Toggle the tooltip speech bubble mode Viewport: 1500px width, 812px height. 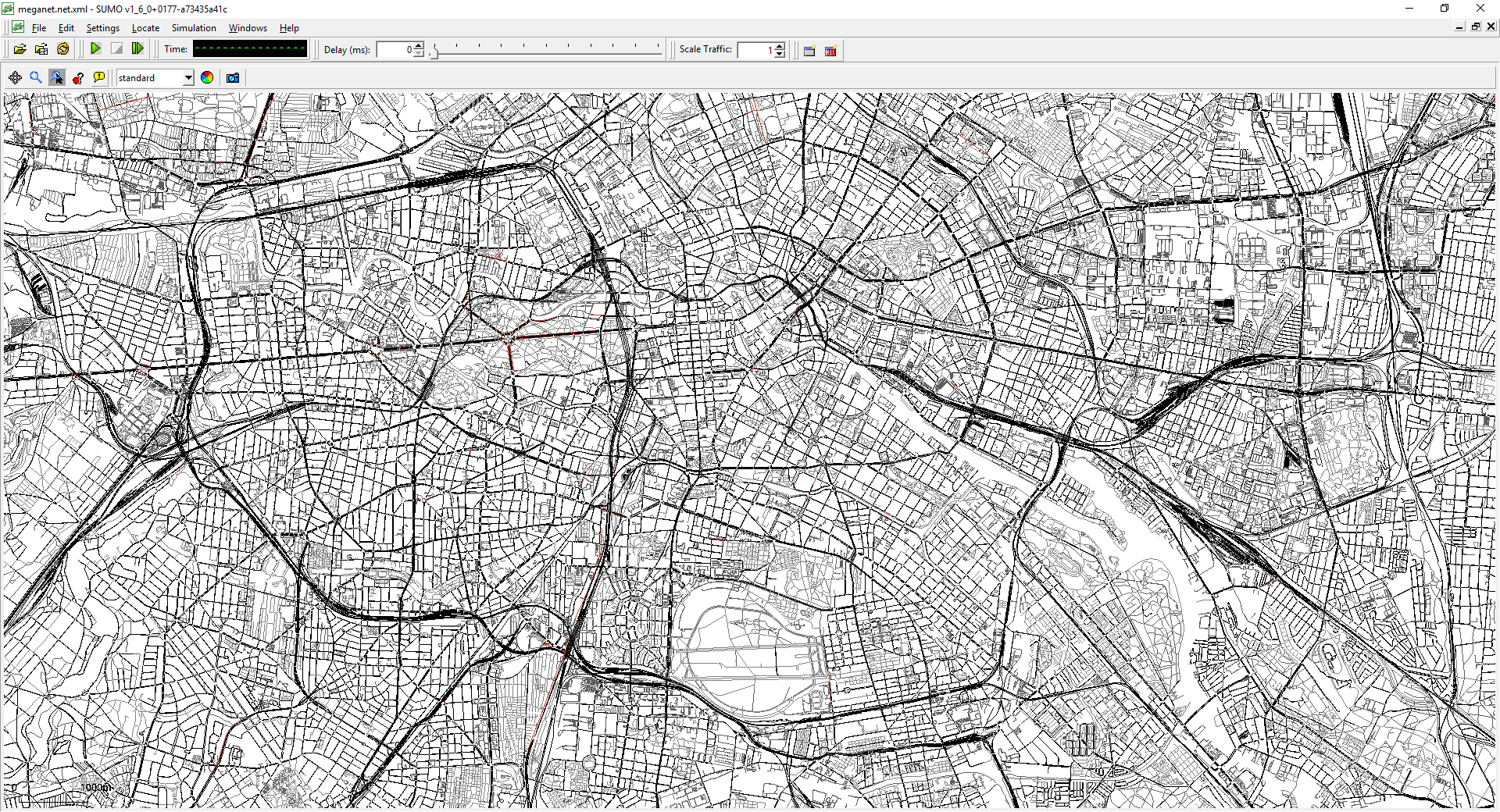tap(98, 77)
